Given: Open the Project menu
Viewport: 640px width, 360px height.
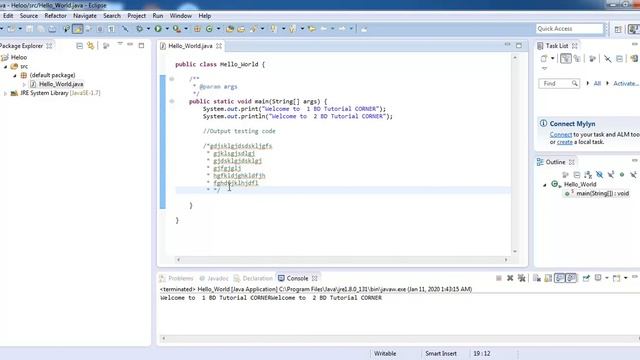Looking at the screenshot, I should [x=136, y=16].
